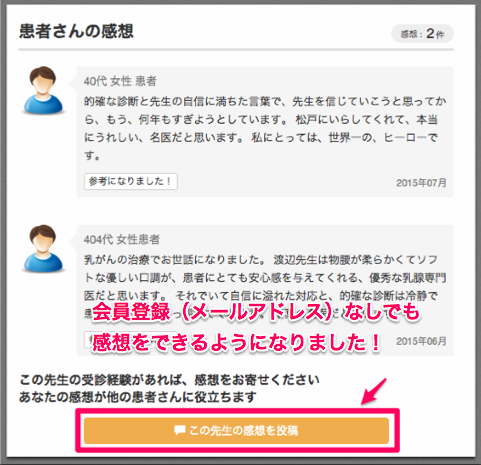Image resolution: width=481 pixels, height=465 pixels.
Task: Click the speech bubble icon on the orange button
Action: [x=180, y=430]
